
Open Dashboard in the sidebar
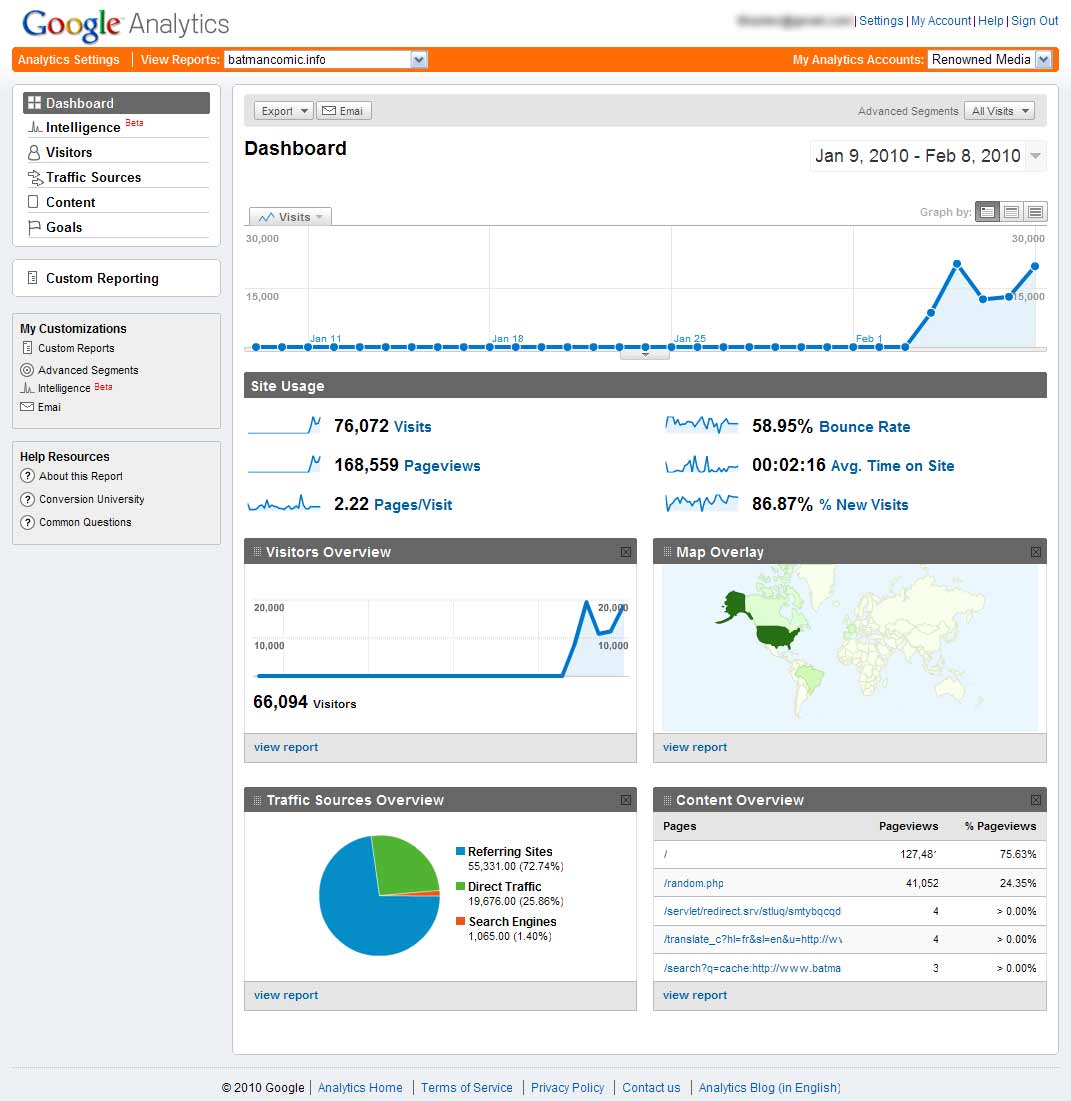[117, 103]
